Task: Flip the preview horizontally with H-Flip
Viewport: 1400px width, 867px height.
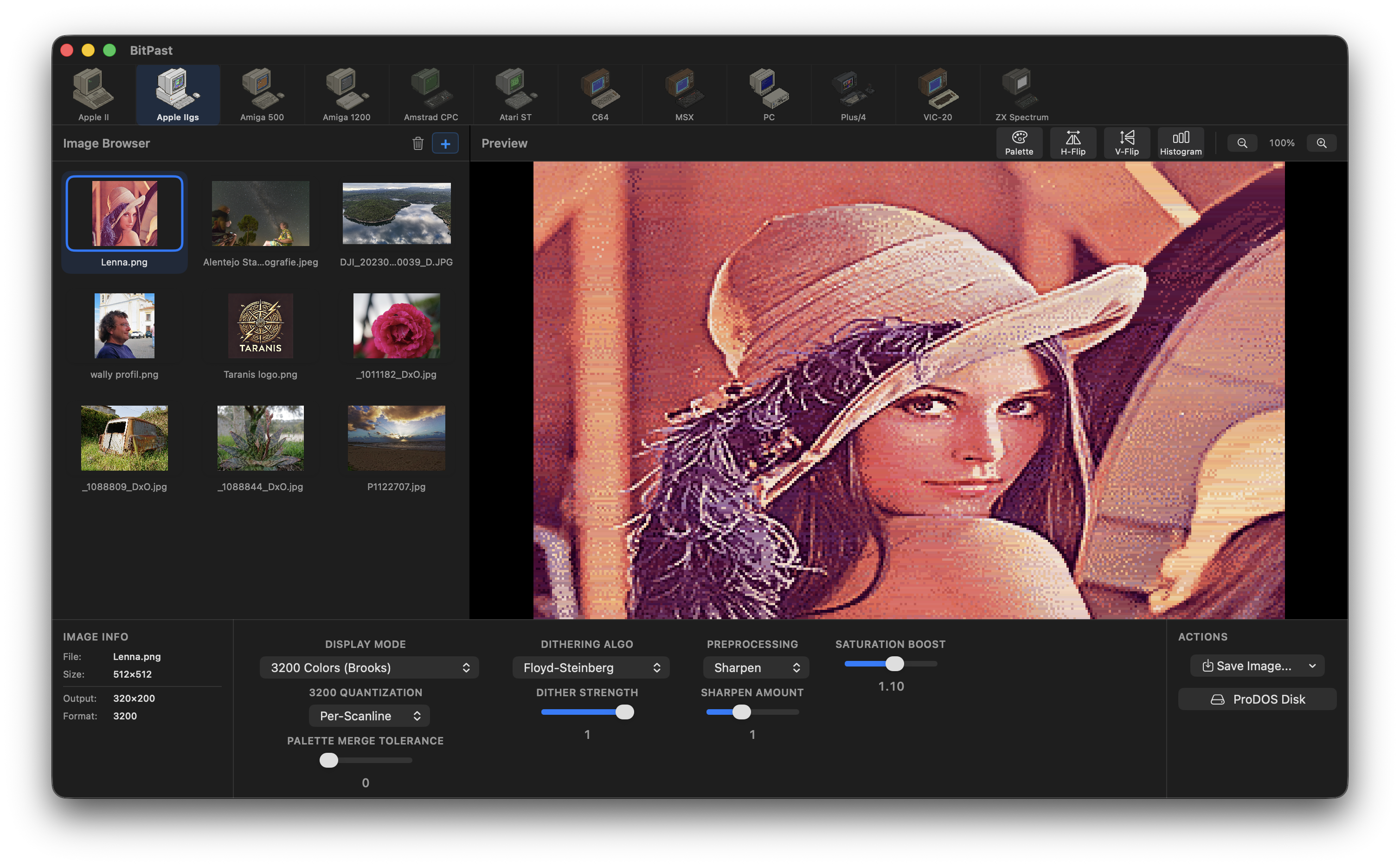Action: 1072,143
